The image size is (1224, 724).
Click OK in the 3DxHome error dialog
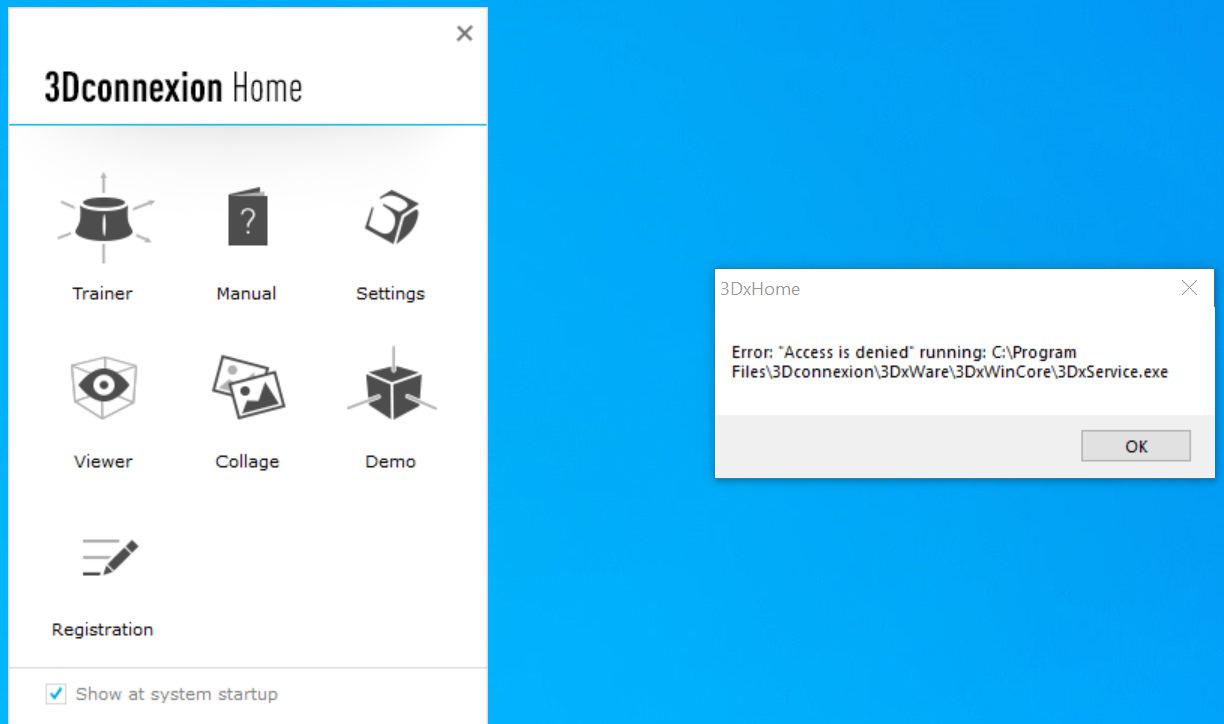click(x=1136, y=446)
